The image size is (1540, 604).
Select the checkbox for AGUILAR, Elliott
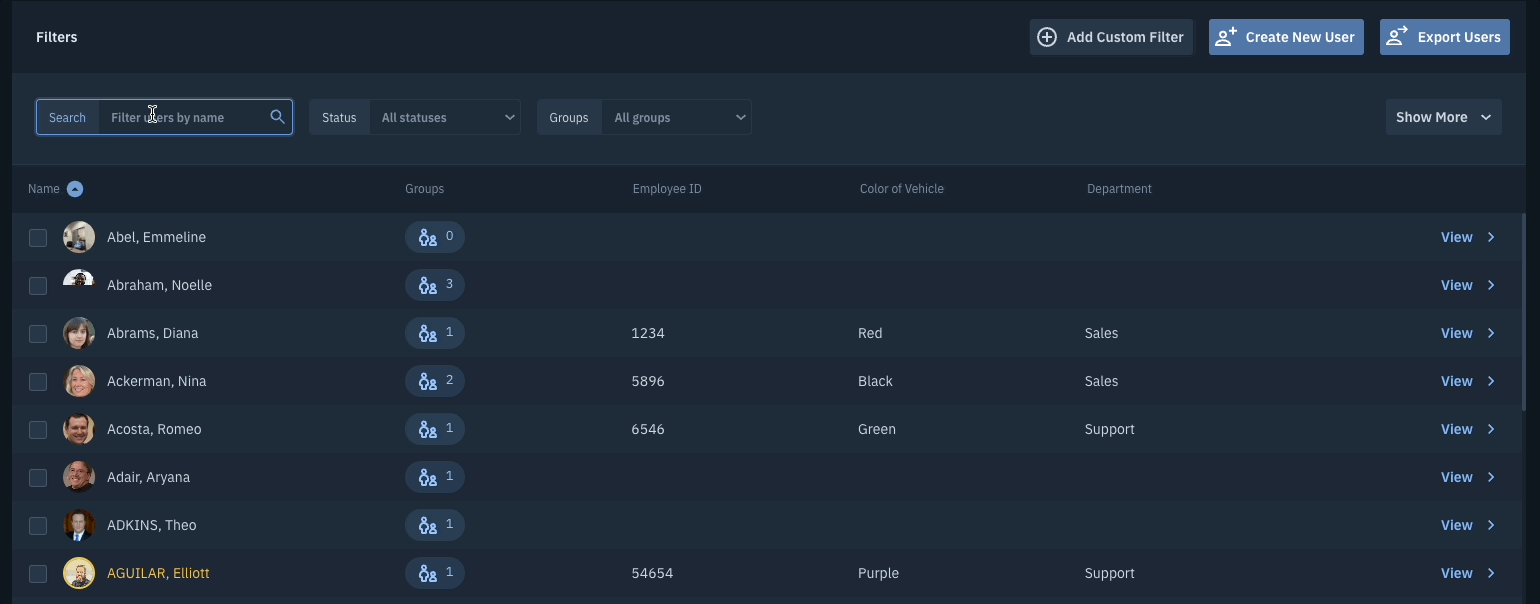38,574
